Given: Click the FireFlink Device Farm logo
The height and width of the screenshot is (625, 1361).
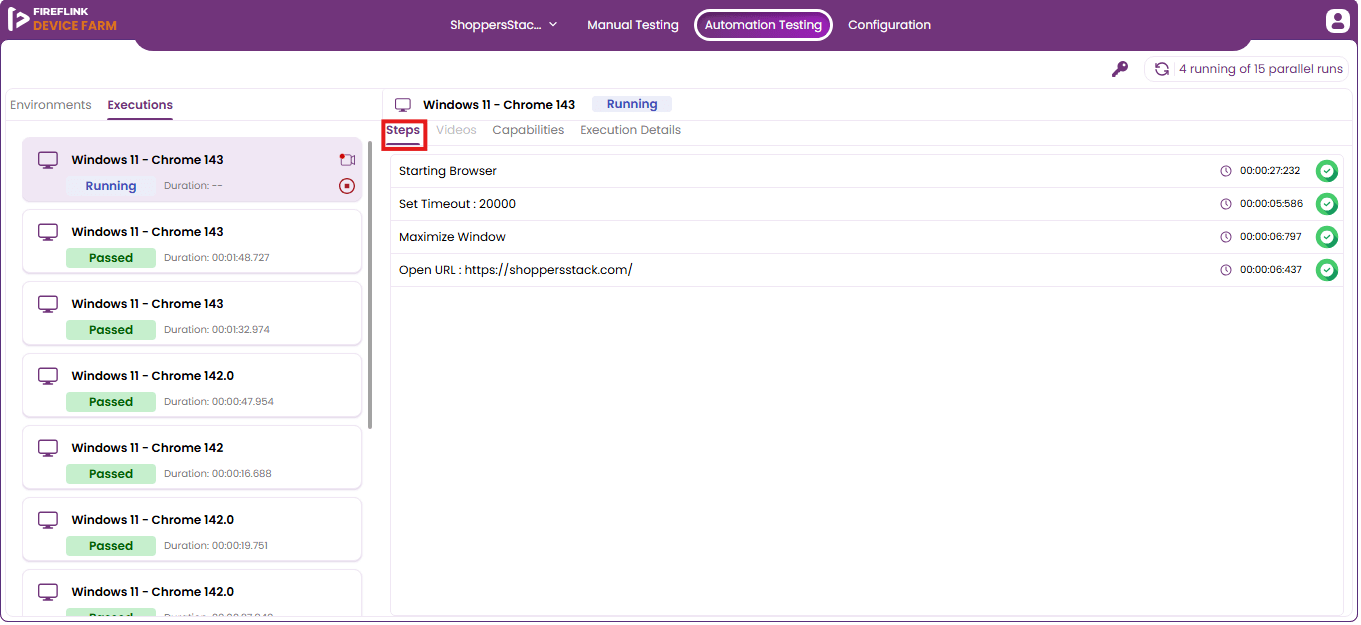Looking at the screenshot, I should 62,19.
